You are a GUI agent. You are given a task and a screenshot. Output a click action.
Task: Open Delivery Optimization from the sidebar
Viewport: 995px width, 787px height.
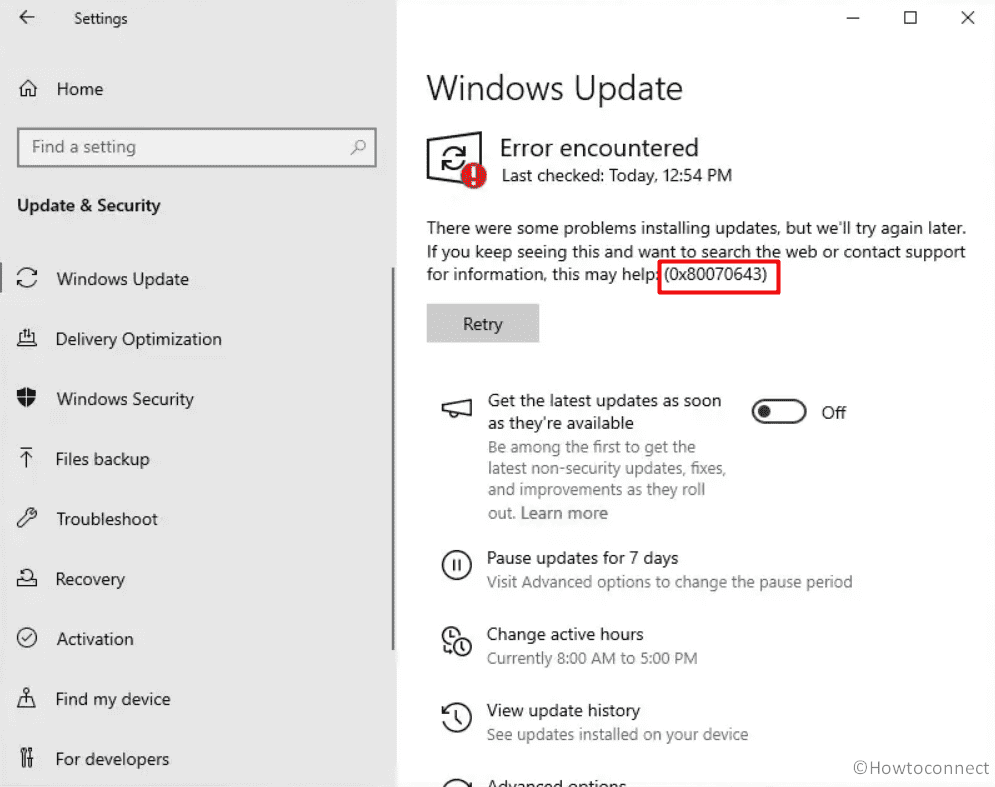(29, 339)
